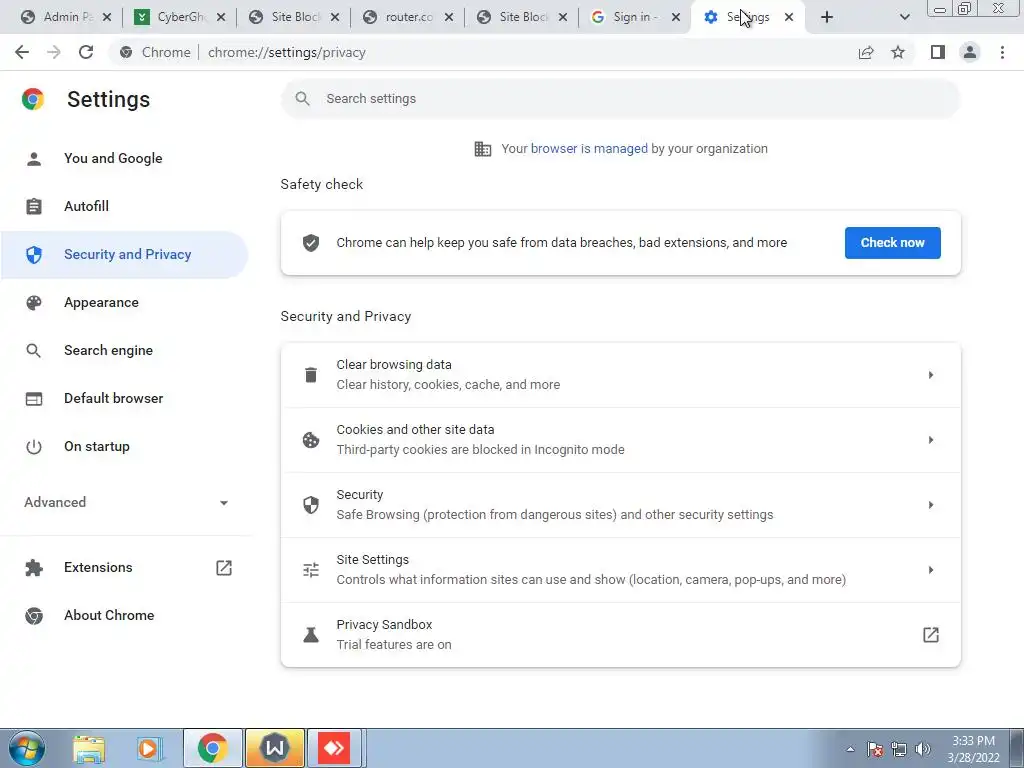Close the Settings tab
Screen dimensions: 1024x768
pos(789,17)
